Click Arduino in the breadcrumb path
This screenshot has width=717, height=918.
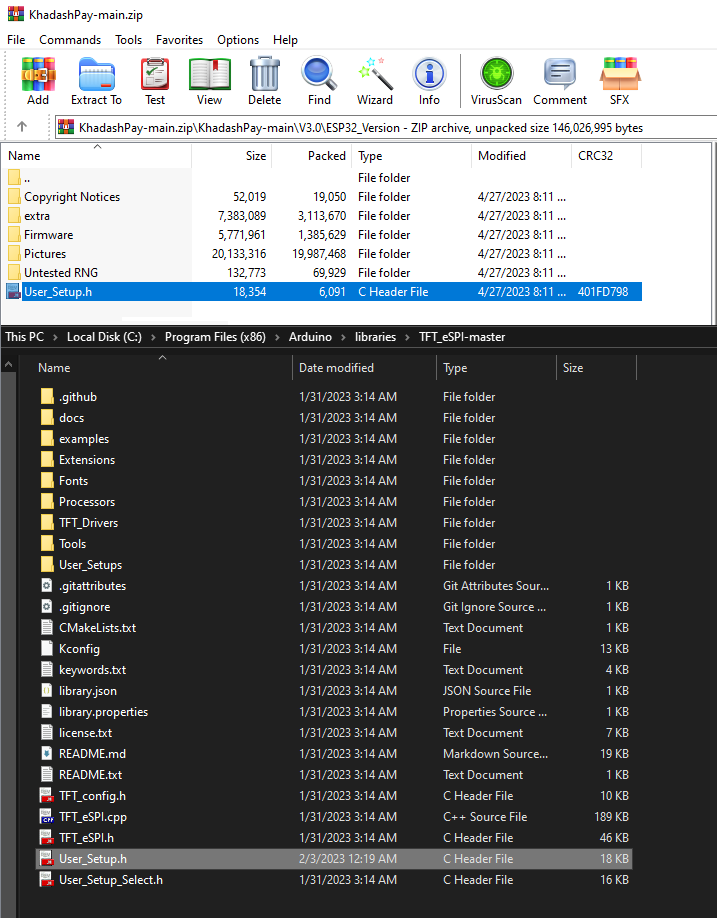coord(310,337)
